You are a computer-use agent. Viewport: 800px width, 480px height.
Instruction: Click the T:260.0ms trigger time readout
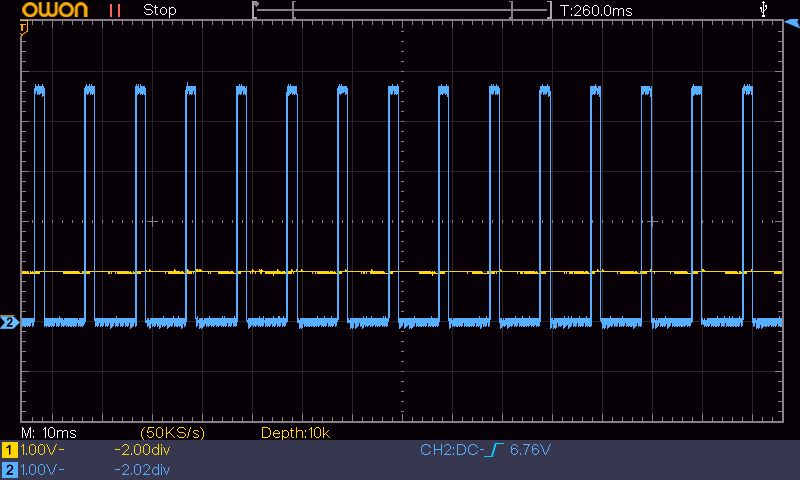click(596, 11)
